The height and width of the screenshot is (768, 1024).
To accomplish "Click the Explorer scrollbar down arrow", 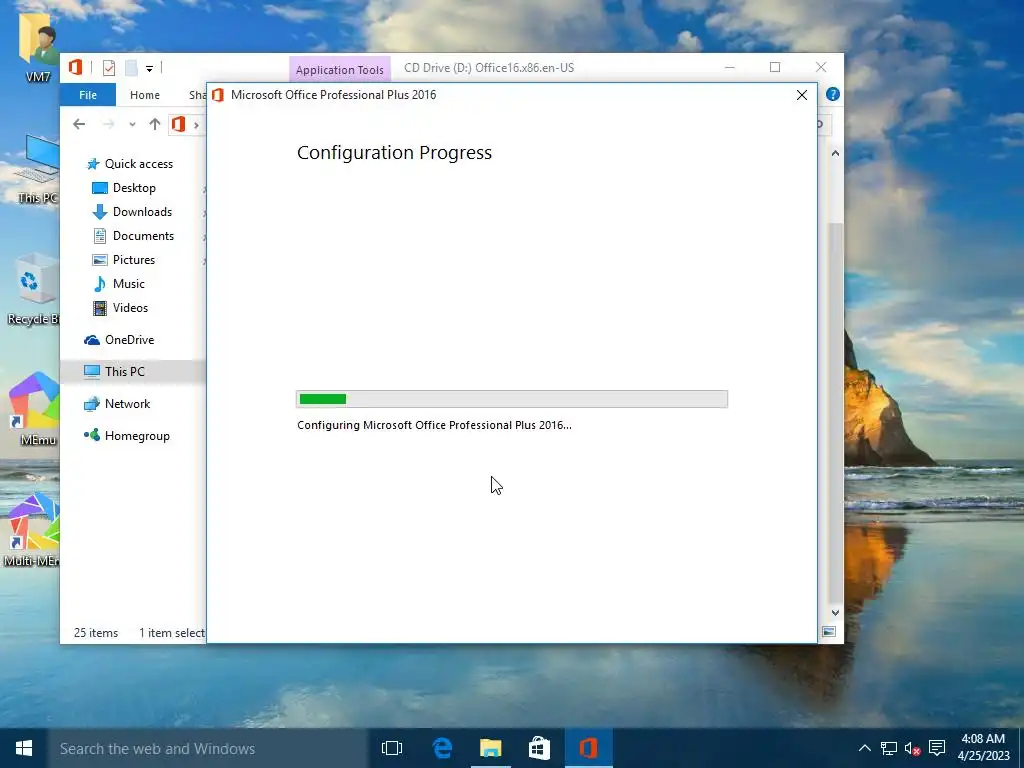I will (x=835, y=613).
